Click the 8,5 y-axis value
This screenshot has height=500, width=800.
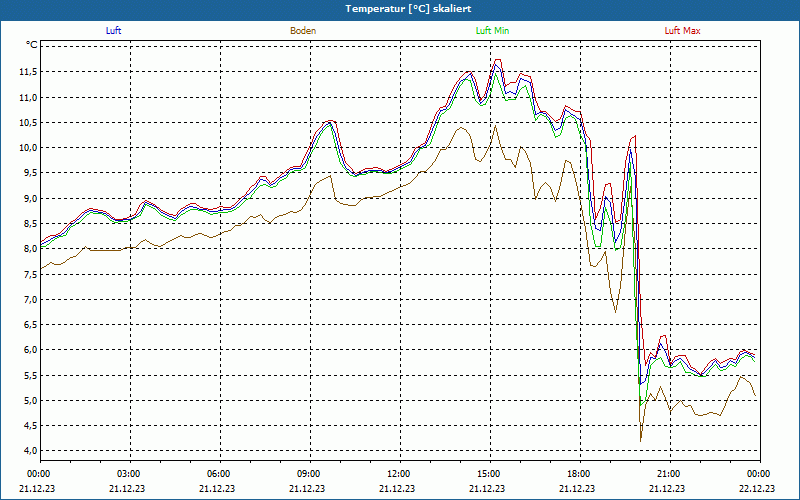[30, 223]
